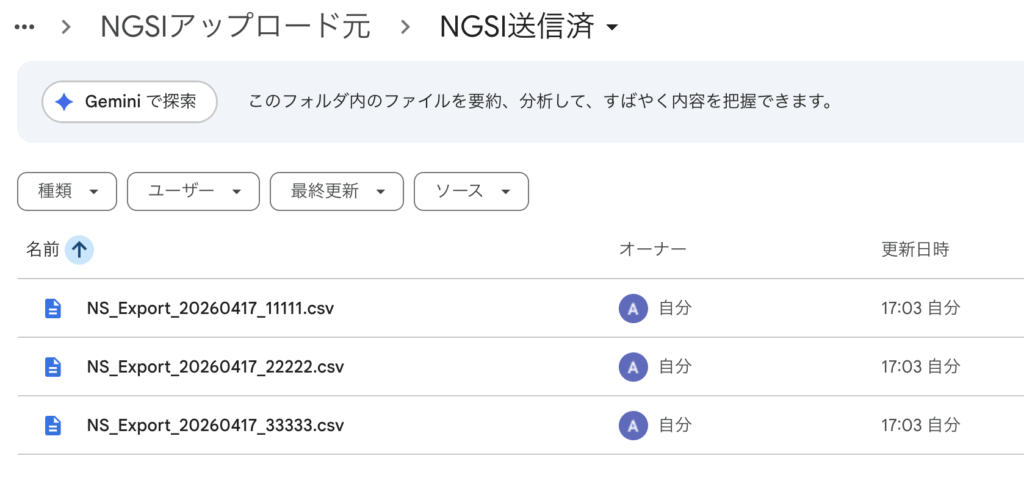The width and height of the screenshot is (1024, 489).
Task: Open the 種類 filter dropdown
Action: tap(67, 192)
